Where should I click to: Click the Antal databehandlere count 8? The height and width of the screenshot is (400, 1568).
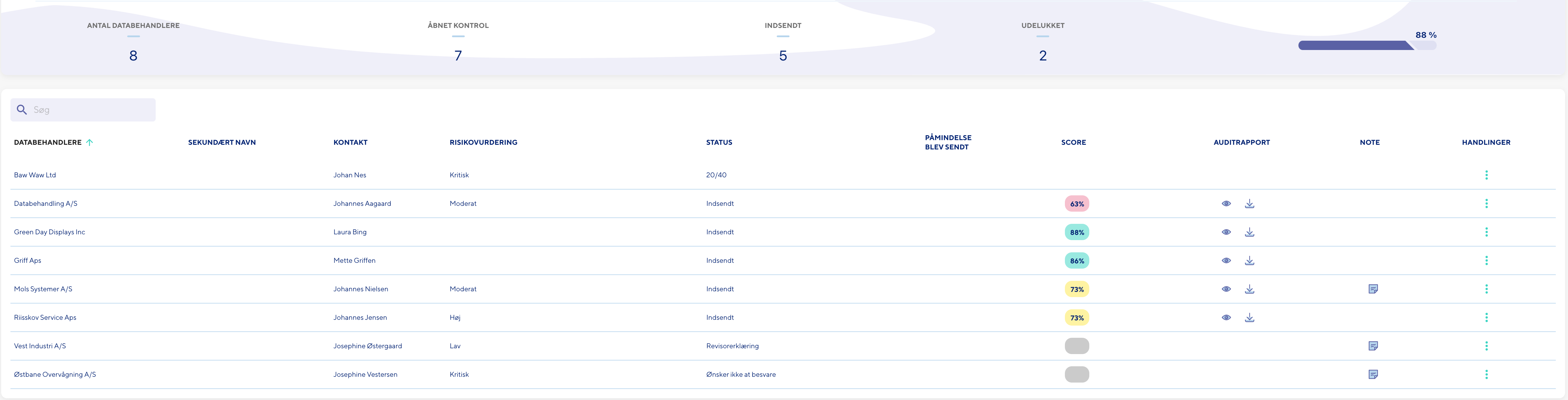point(133,56)
